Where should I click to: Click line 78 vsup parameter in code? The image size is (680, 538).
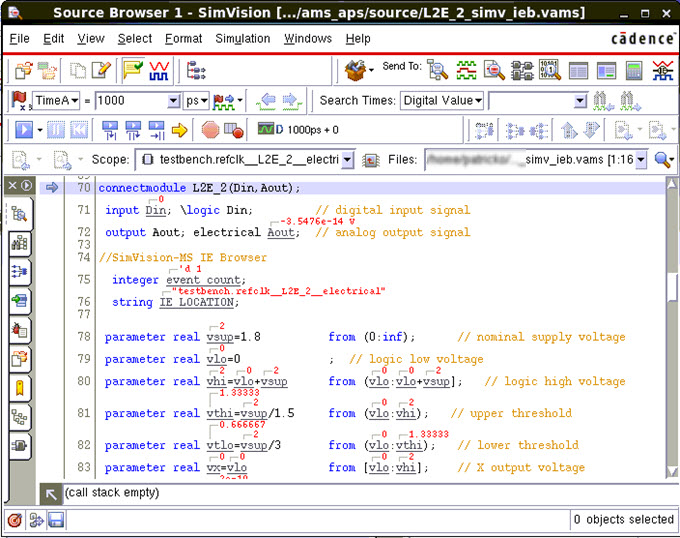click(x=220, y=338)
